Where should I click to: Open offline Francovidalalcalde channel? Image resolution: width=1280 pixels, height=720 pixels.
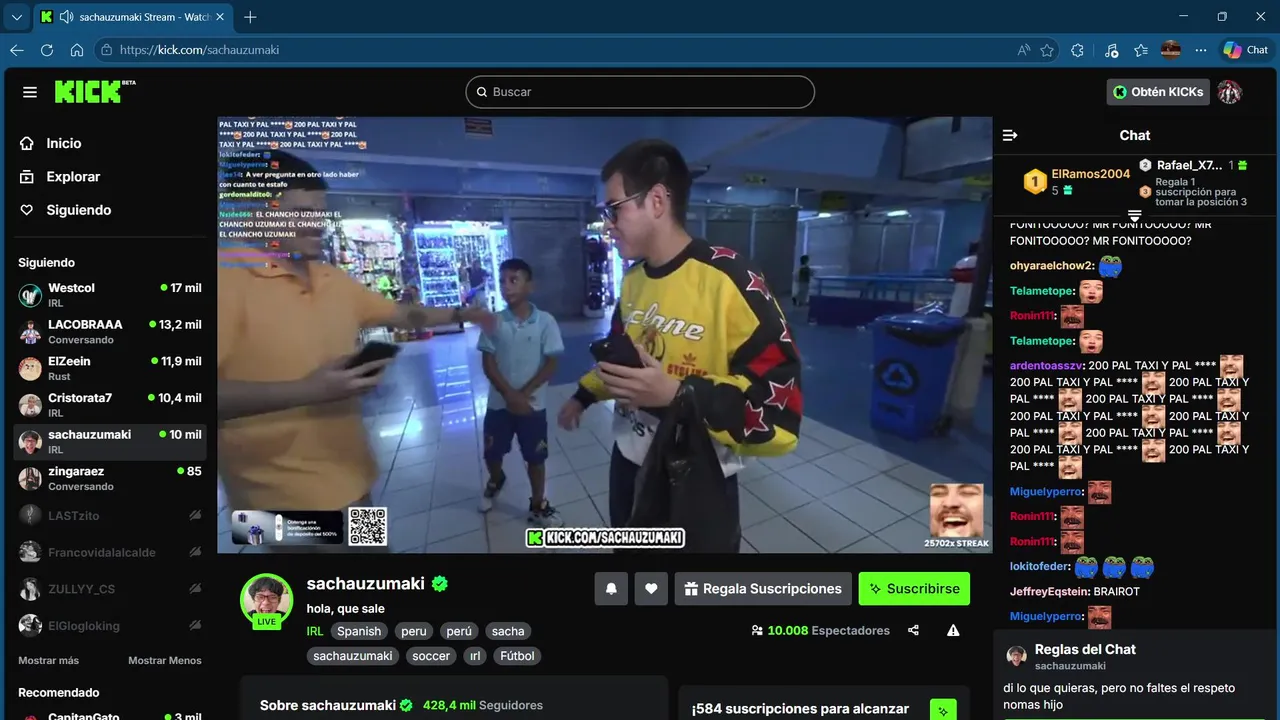[x=110, y=552]
